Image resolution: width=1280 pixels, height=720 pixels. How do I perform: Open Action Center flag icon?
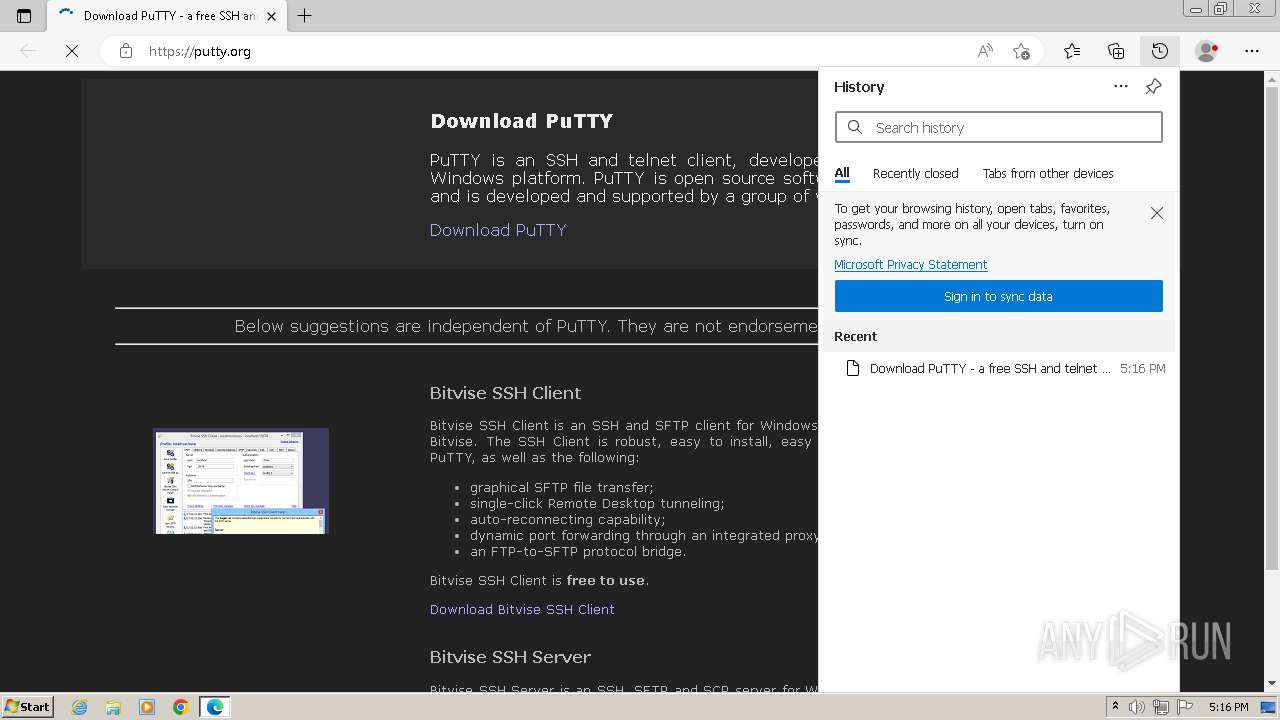tap(1184, 707)
